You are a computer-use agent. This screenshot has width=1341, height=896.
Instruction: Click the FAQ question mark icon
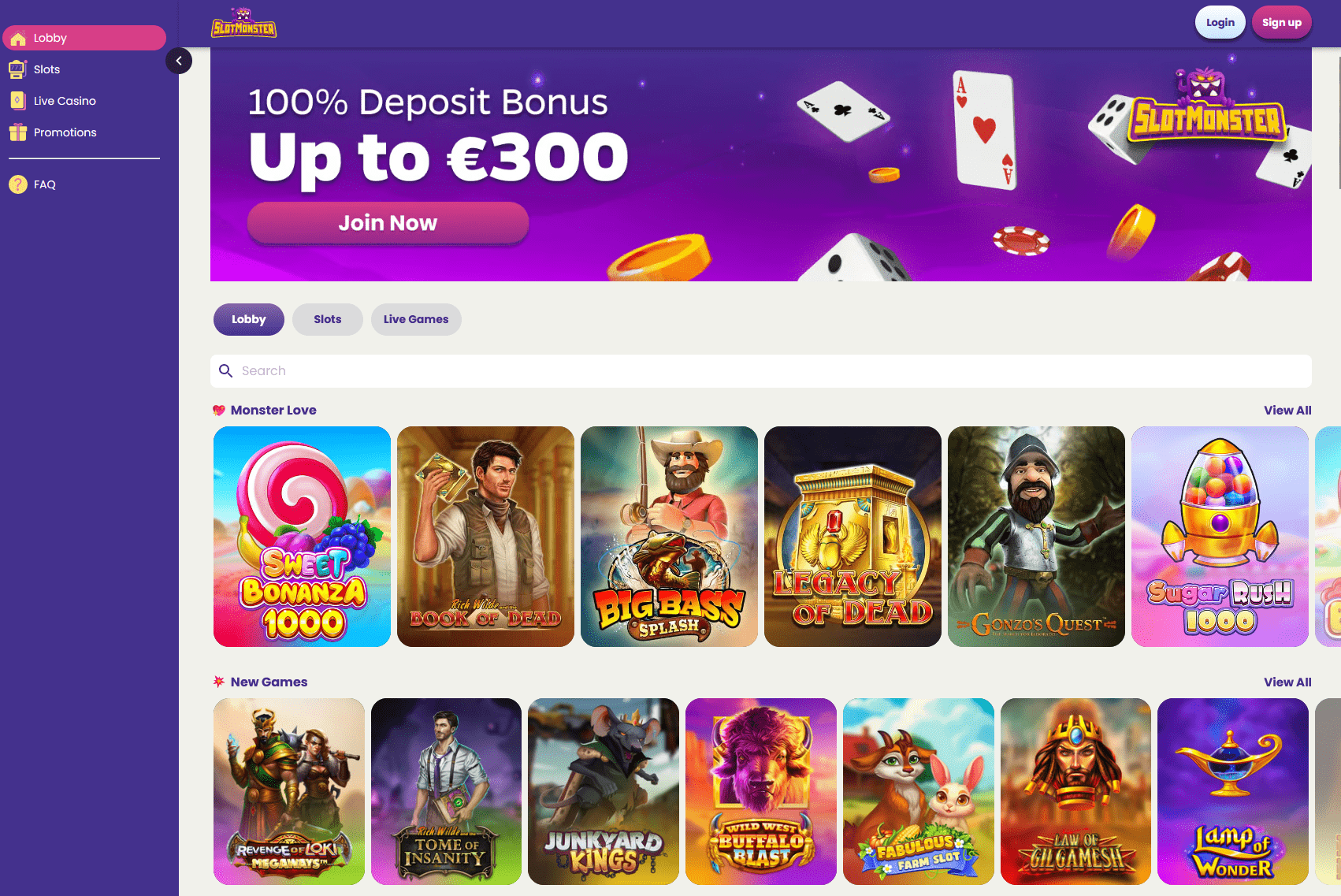(x=18, y=184)
